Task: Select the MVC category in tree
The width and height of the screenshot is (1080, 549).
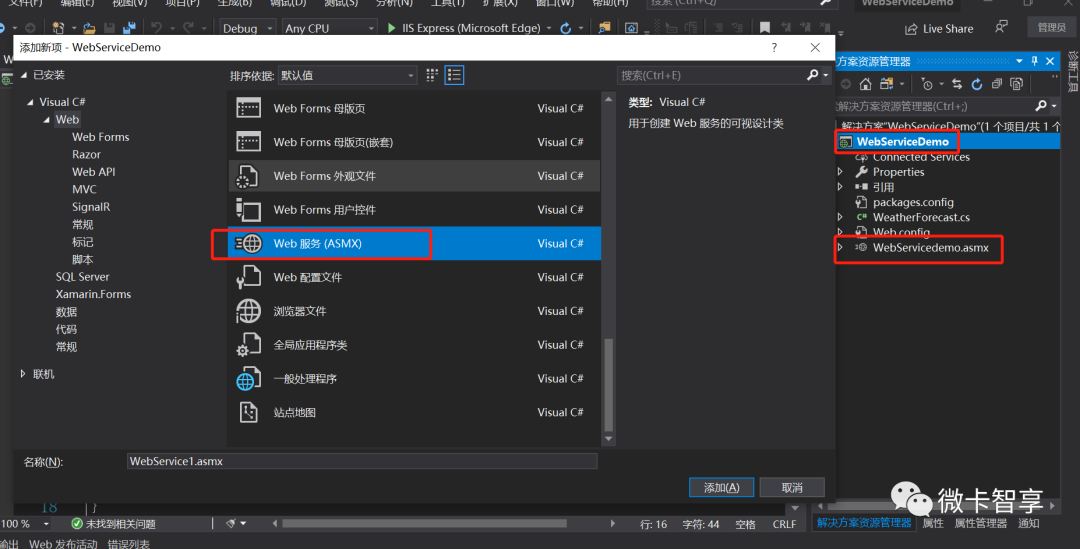Action: 84,189
